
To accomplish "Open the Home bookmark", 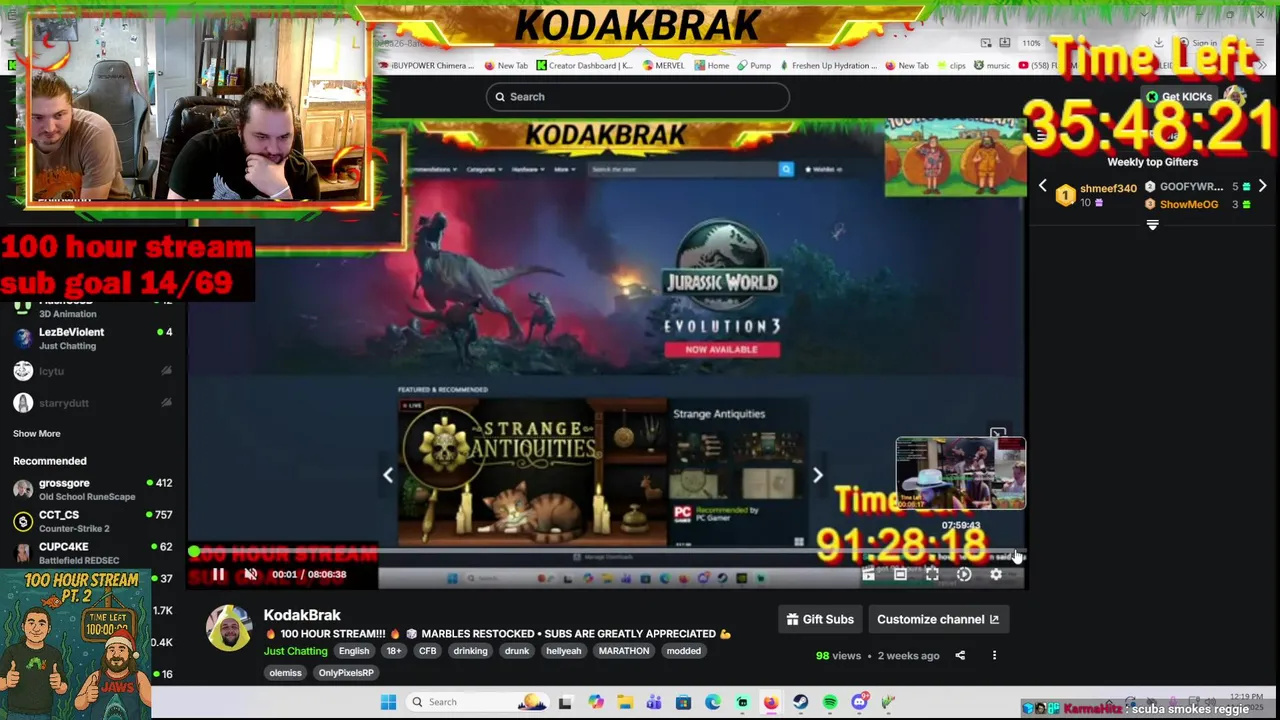I will click(x=712, y=66).
